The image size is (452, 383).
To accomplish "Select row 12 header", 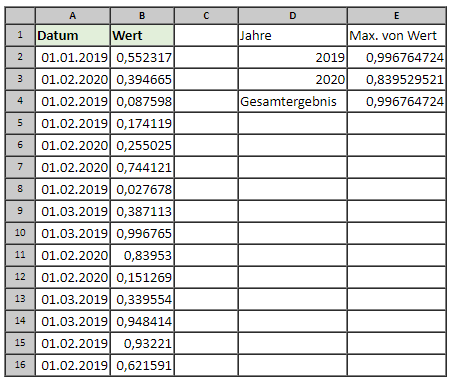I will 20,277.
